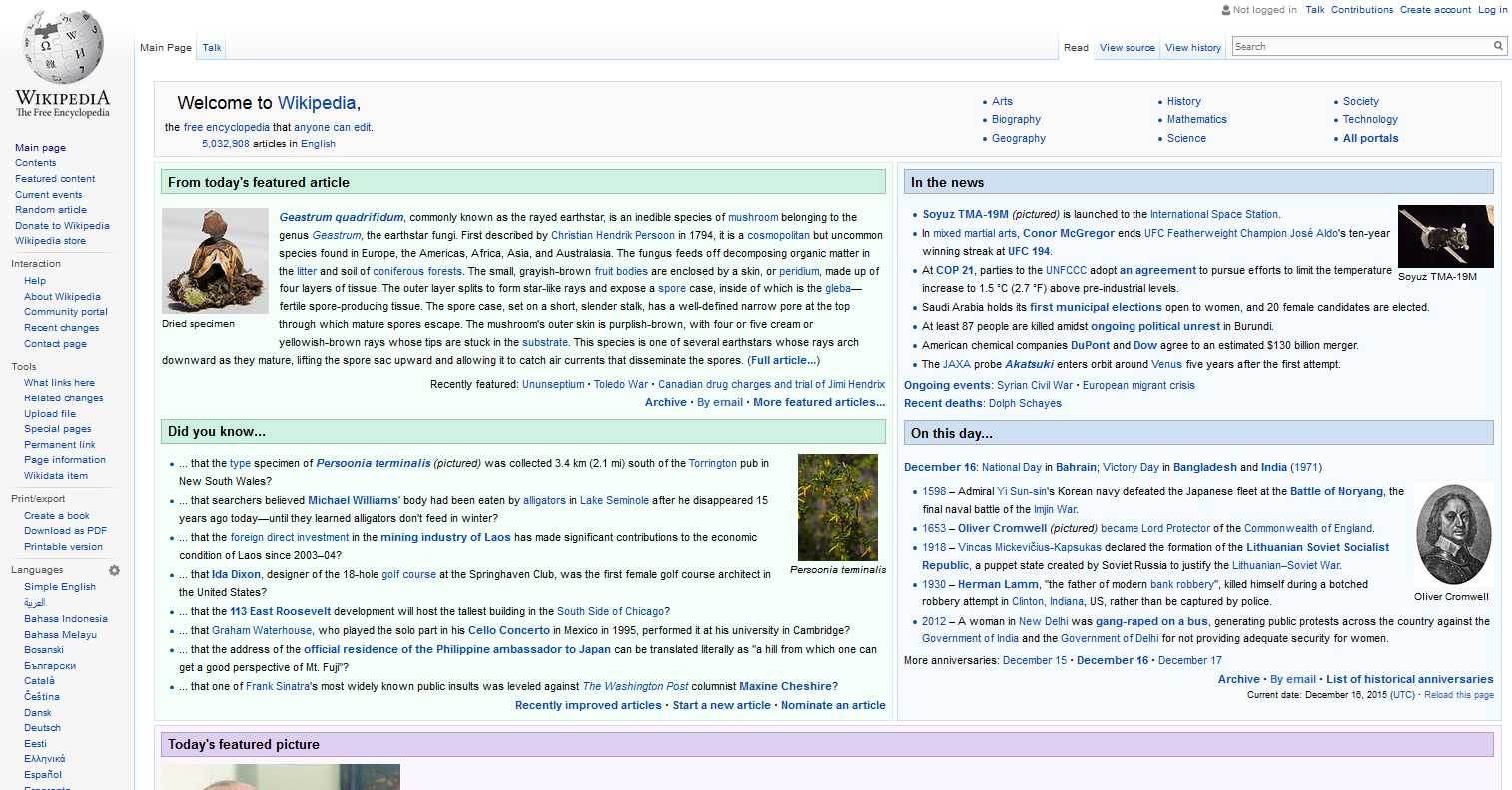1512x790 pixels.
Task: Click the Full article link
Action: pos(784,360)
